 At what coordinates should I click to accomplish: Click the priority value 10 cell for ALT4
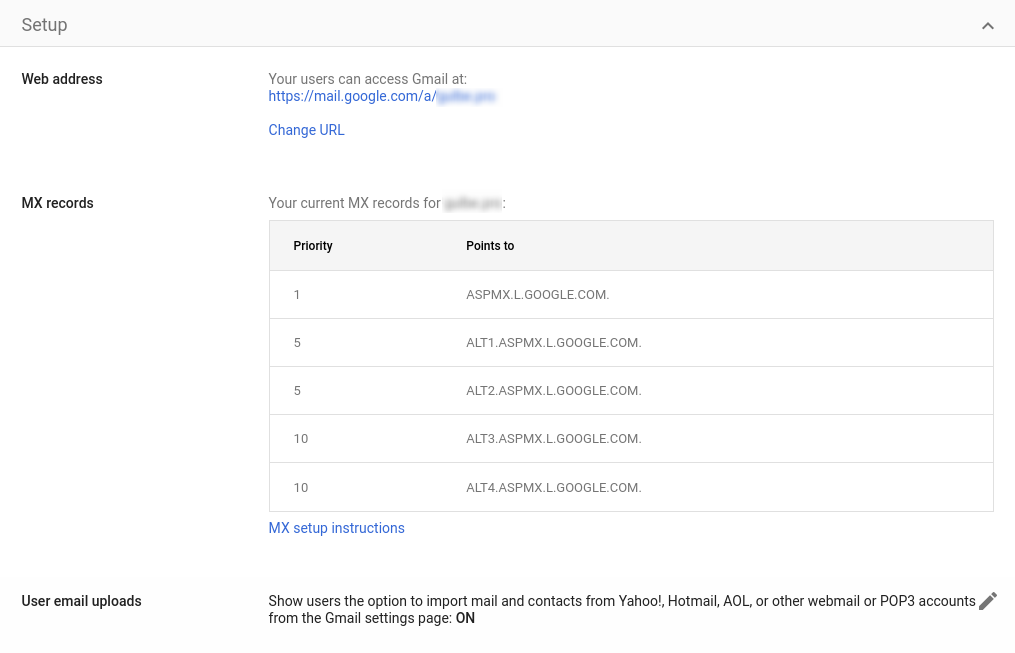(301, 487)
